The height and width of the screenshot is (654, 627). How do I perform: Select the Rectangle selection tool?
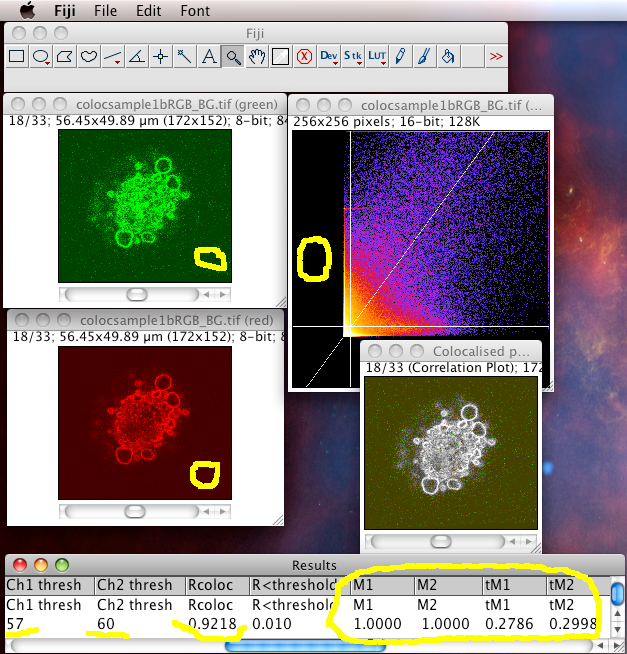tap(17, 56)
